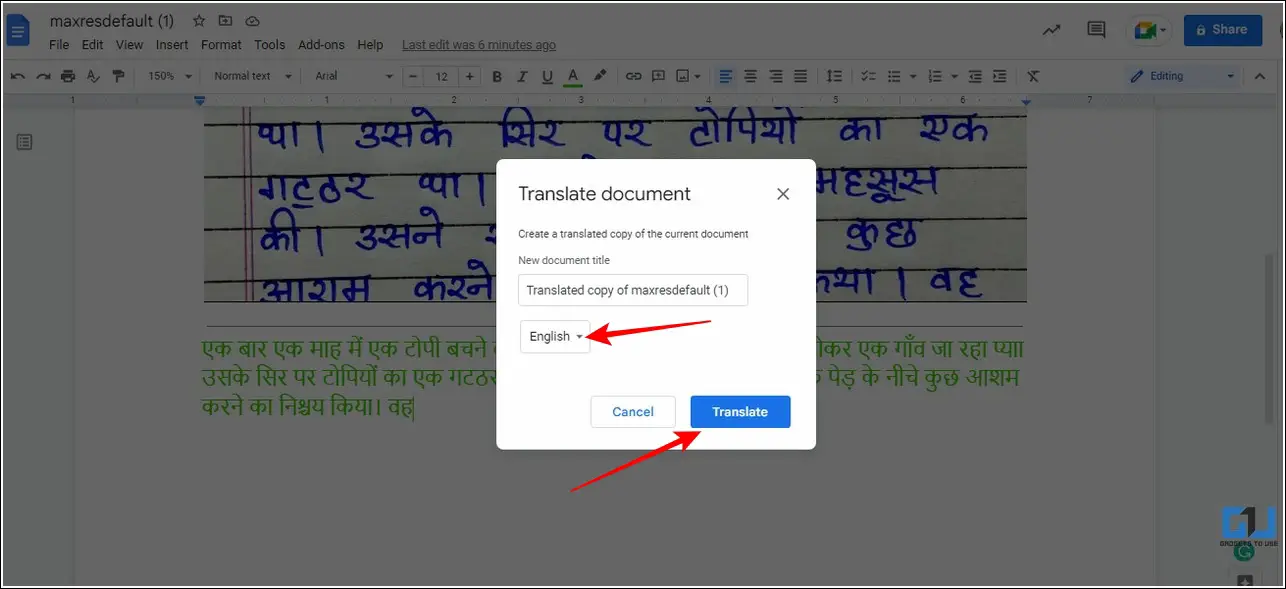Open numbered list style dropdown arrow

click(954, 76)
